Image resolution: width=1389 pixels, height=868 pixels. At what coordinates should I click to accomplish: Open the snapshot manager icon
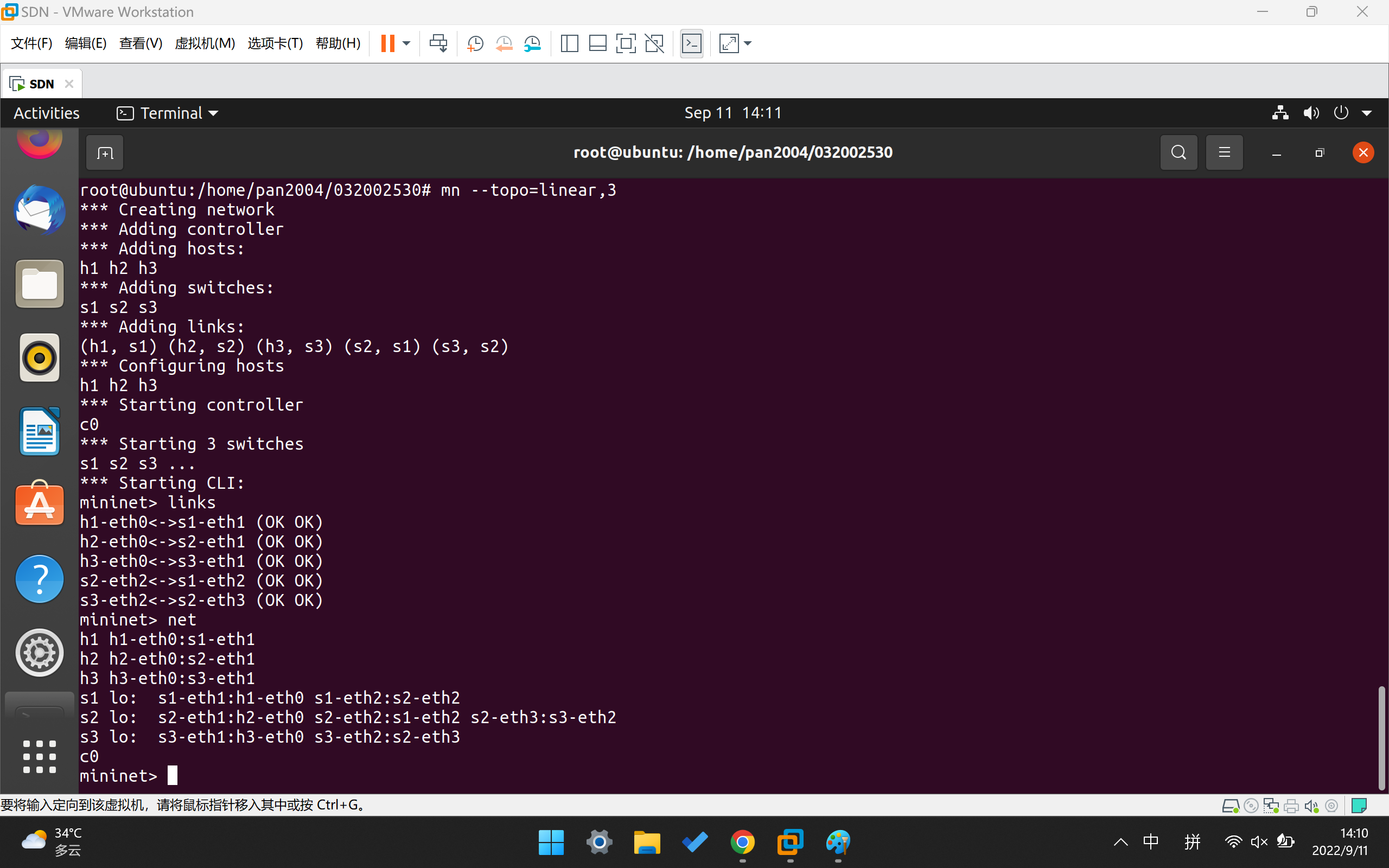click(x=533, y=43)
